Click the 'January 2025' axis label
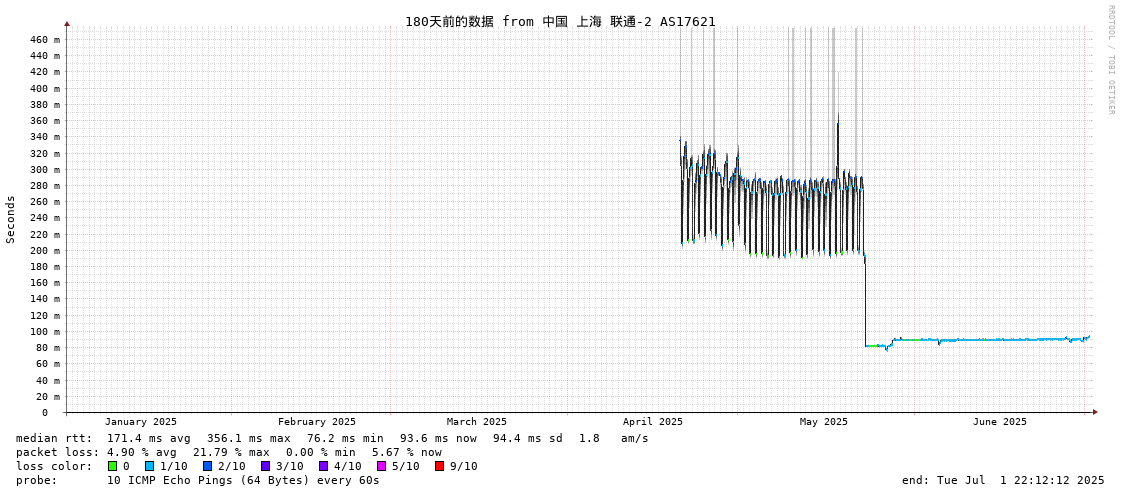Image resolution: width=1121 pixels, height=494 pixels. (141, 422)
